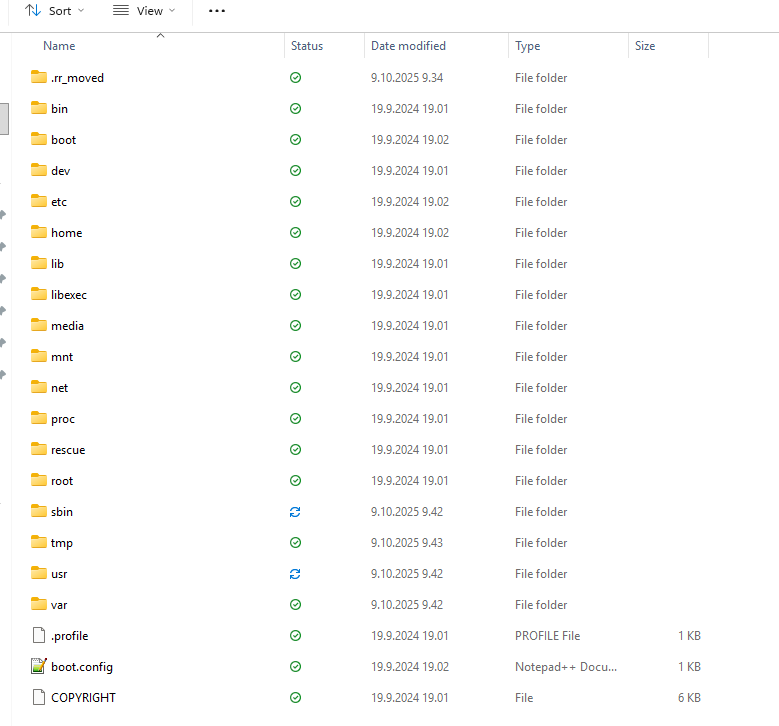Open the See more ellipsis menu

click(217, 11)
